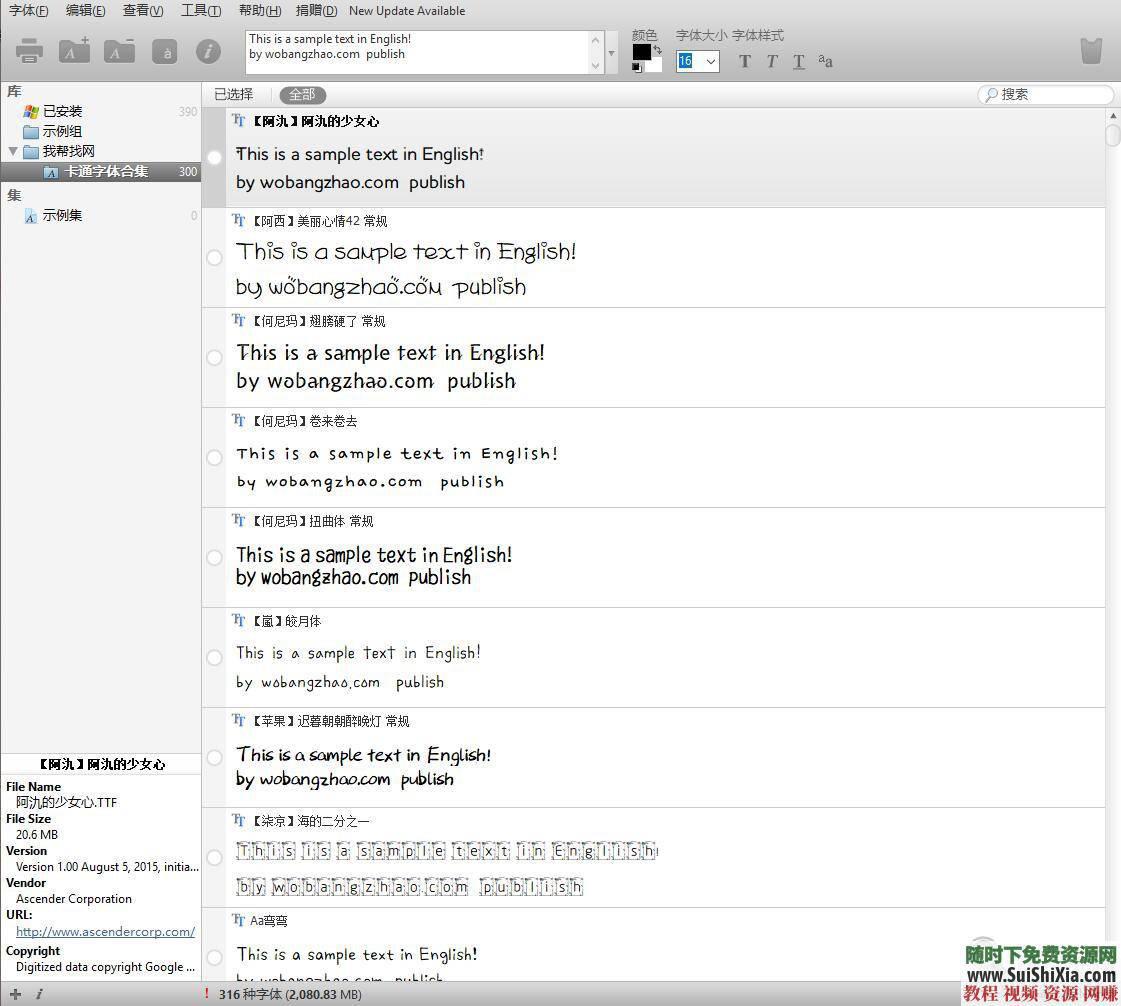Toggle italic font style

point(771,62)
